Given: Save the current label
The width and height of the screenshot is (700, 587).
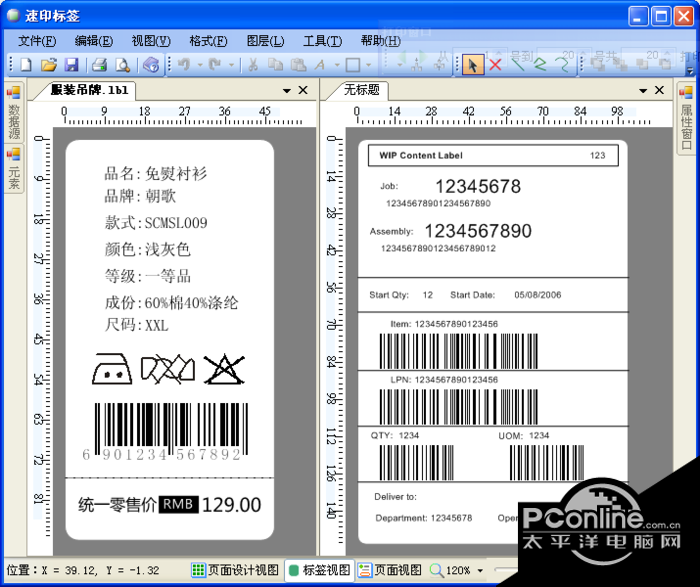Looking at the screenshot, I should coord(71,65).
